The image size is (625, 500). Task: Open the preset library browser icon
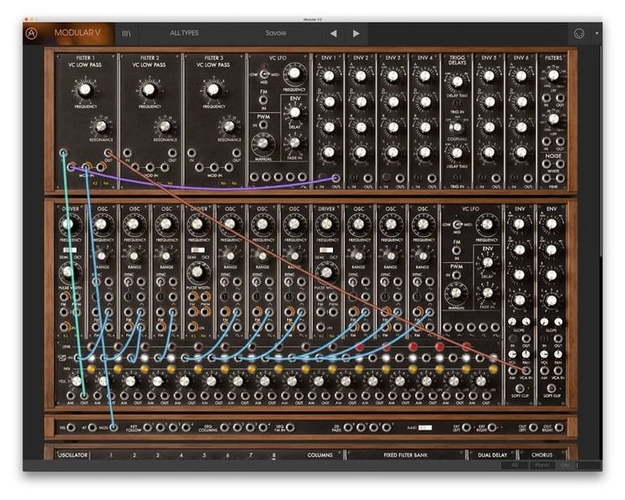[126, 33]
